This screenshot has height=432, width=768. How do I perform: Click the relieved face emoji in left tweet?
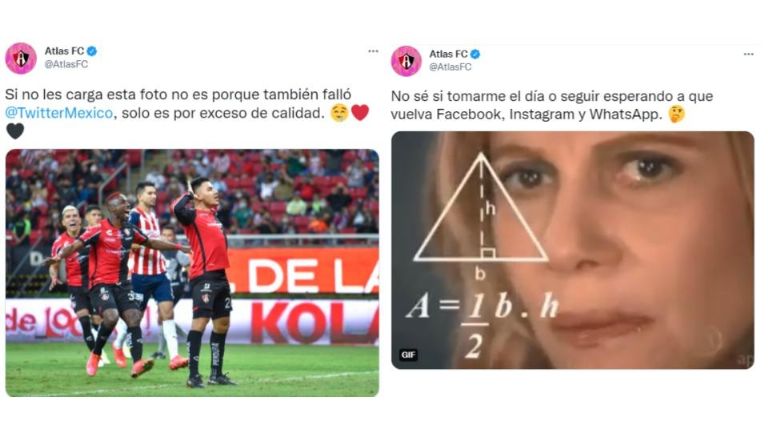pos(339,113)
